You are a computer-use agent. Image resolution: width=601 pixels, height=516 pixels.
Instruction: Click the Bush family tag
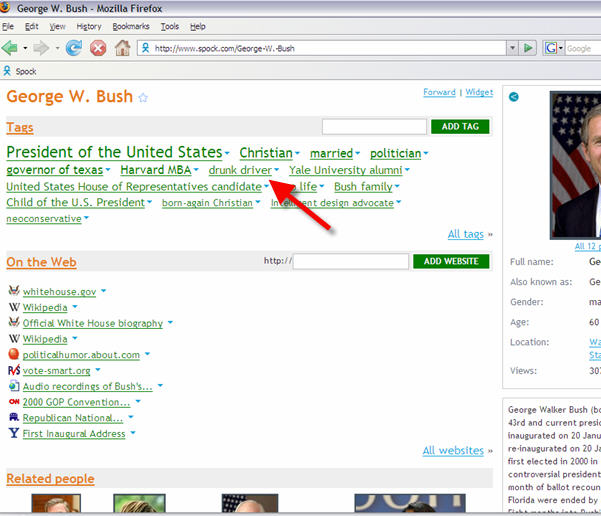[363, 187]
